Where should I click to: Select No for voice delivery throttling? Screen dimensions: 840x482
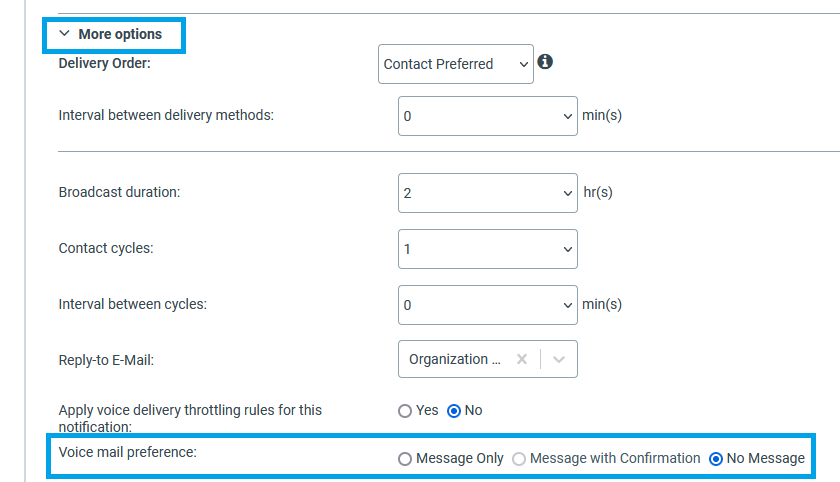454,410
